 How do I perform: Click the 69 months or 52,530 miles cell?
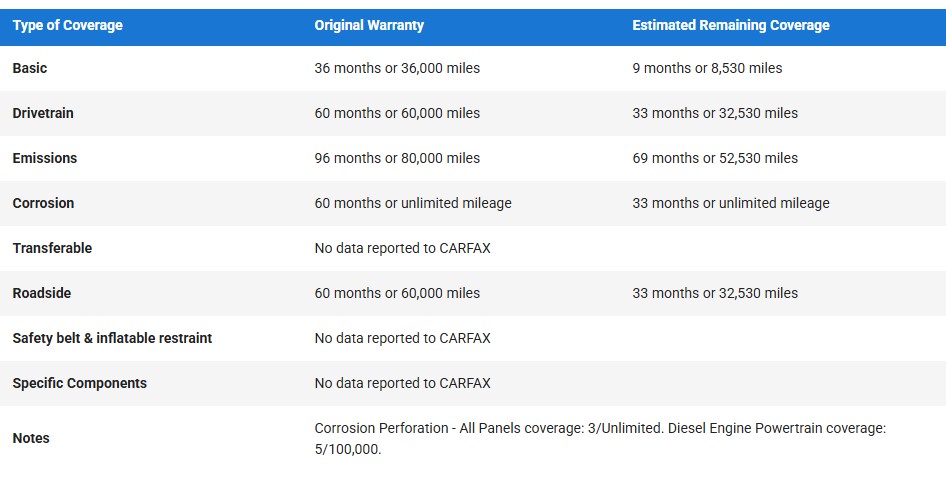[x=715, y=158]
